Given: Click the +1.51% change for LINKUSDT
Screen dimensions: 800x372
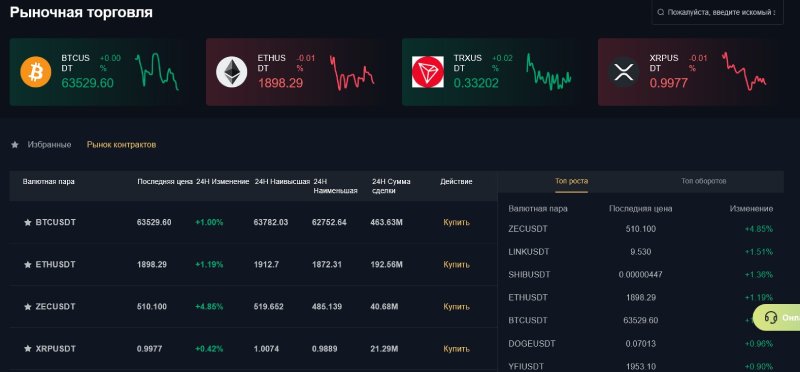Looking at the screenshot, I should click(759, 252).
